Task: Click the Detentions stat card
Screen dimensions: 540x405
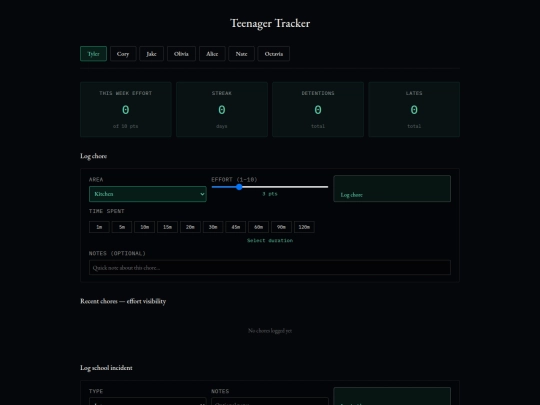Action: pos(318,110)
